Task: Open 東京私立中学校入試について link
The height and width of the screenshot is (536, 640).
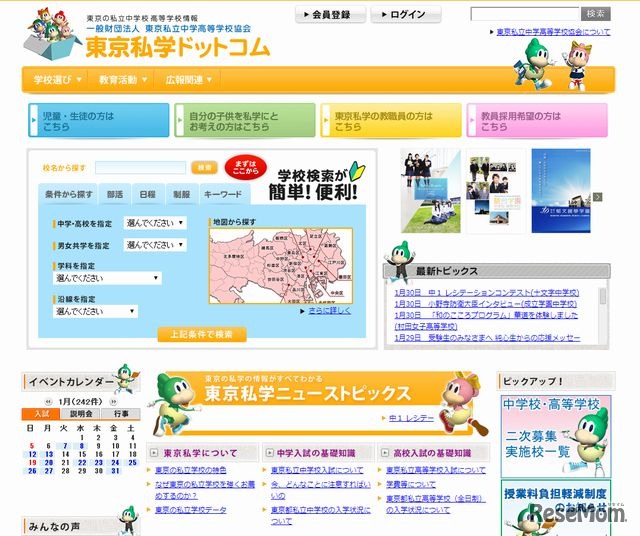Action: tap(317, 470)
